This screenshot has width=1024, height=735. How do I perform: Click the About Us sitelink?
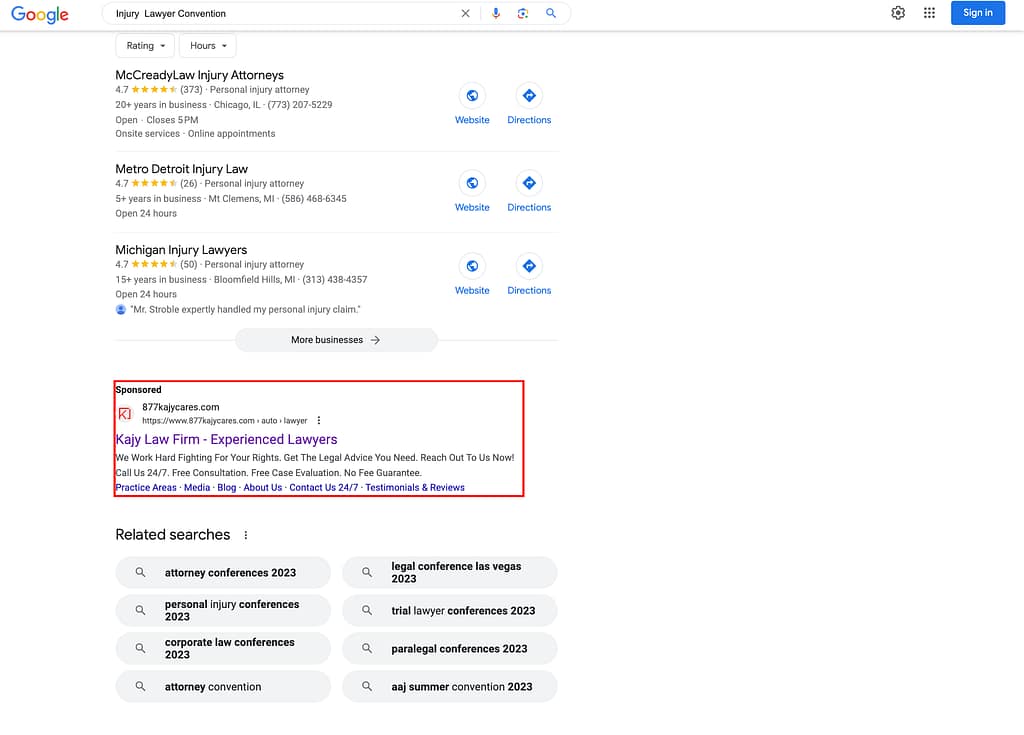[263, 487]
